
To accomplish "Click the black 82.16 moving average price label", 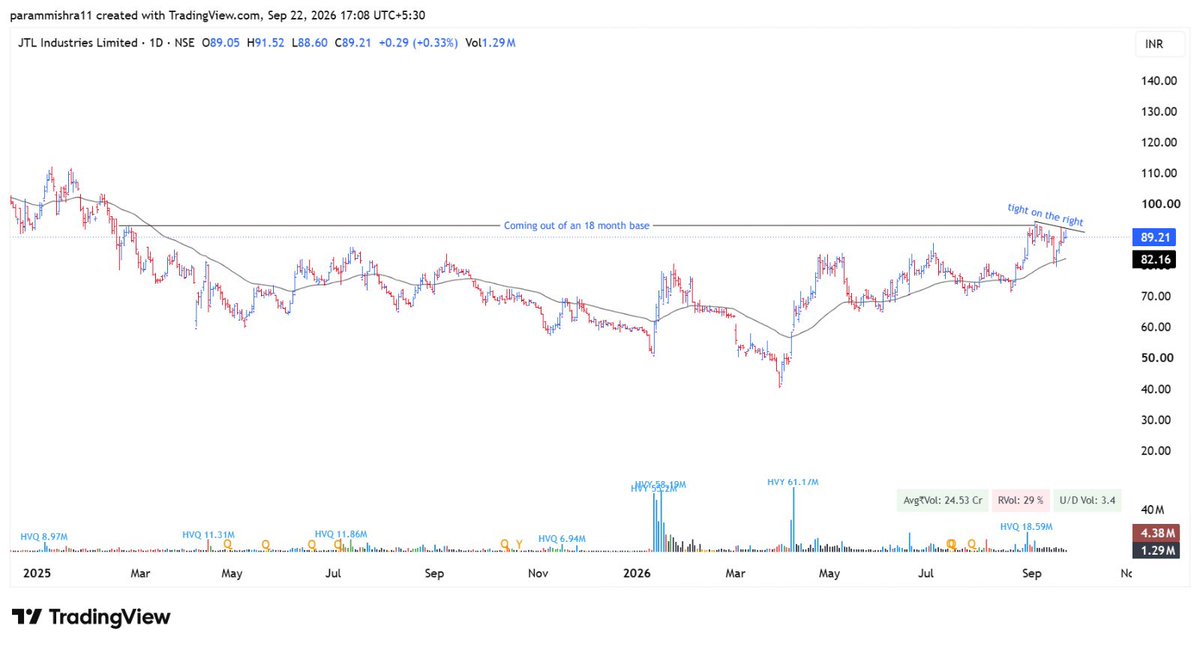I will [x=1154, y=259].
